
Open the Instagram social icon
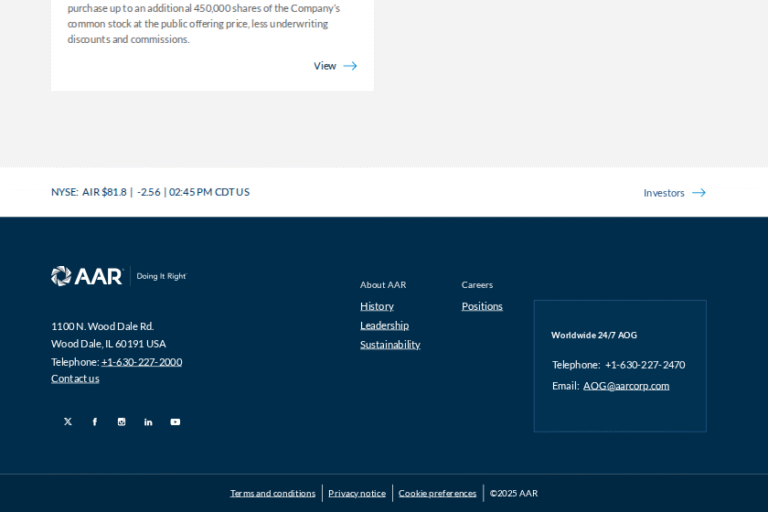[x=122, y=422]
